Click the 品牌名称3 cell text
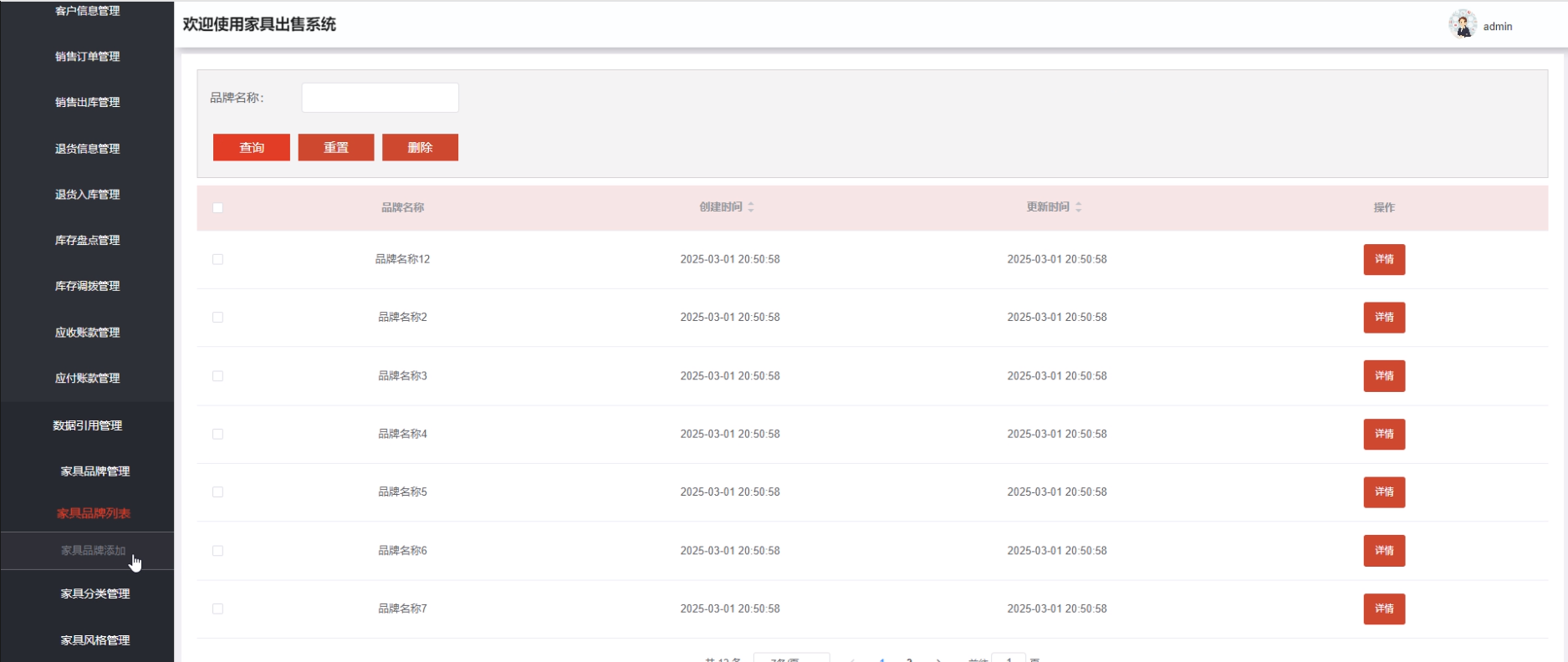The height and width of the screenshot is (662, 1568). coord(402,376)
